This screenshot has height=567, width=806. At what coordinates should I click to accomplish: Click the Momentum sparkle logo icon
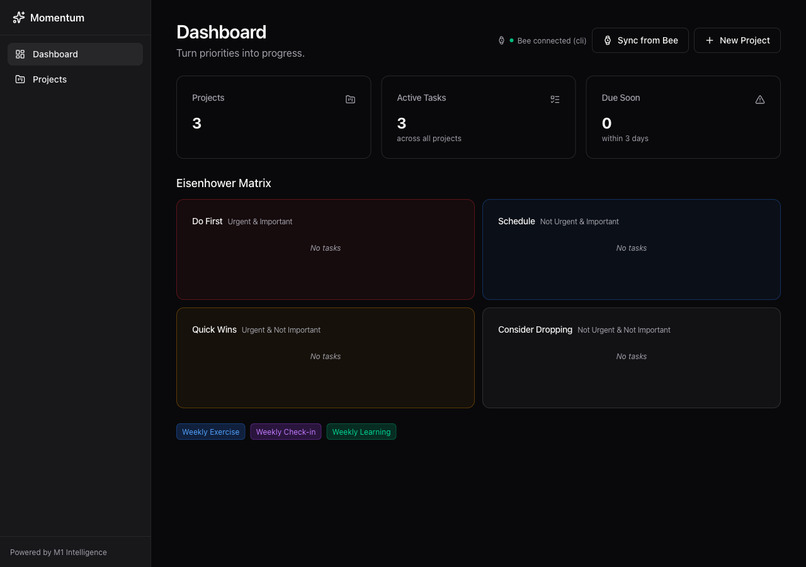click(19, 17)
